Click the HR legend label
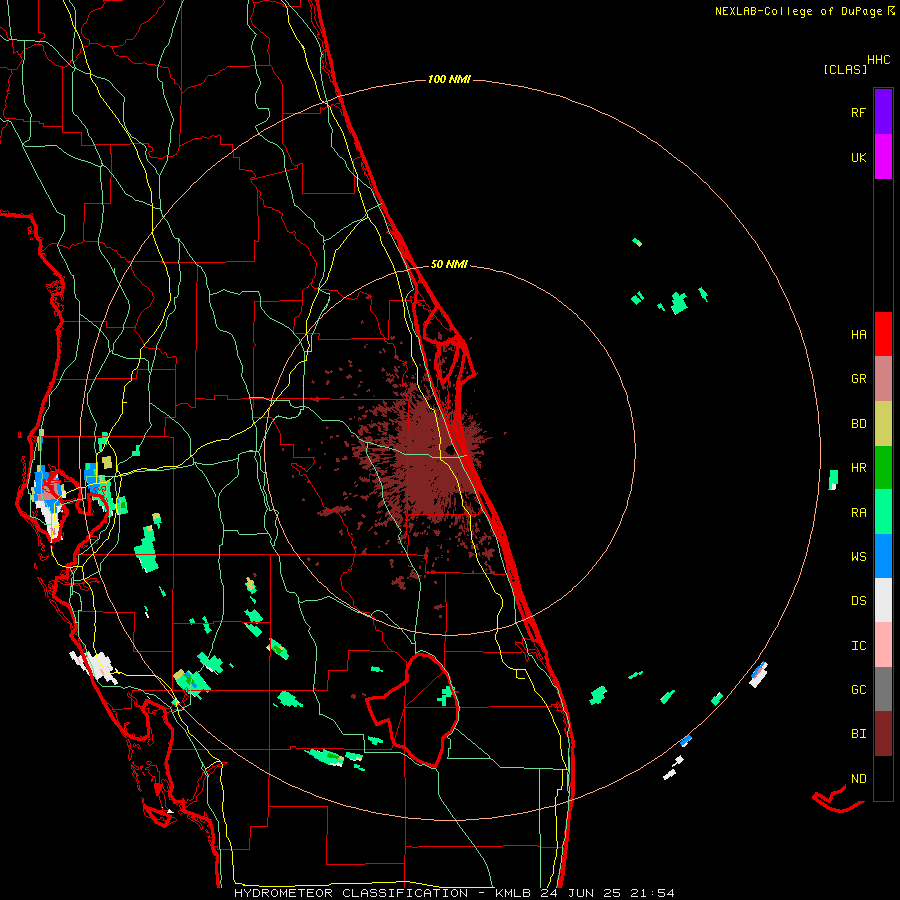 pos(858,468)
